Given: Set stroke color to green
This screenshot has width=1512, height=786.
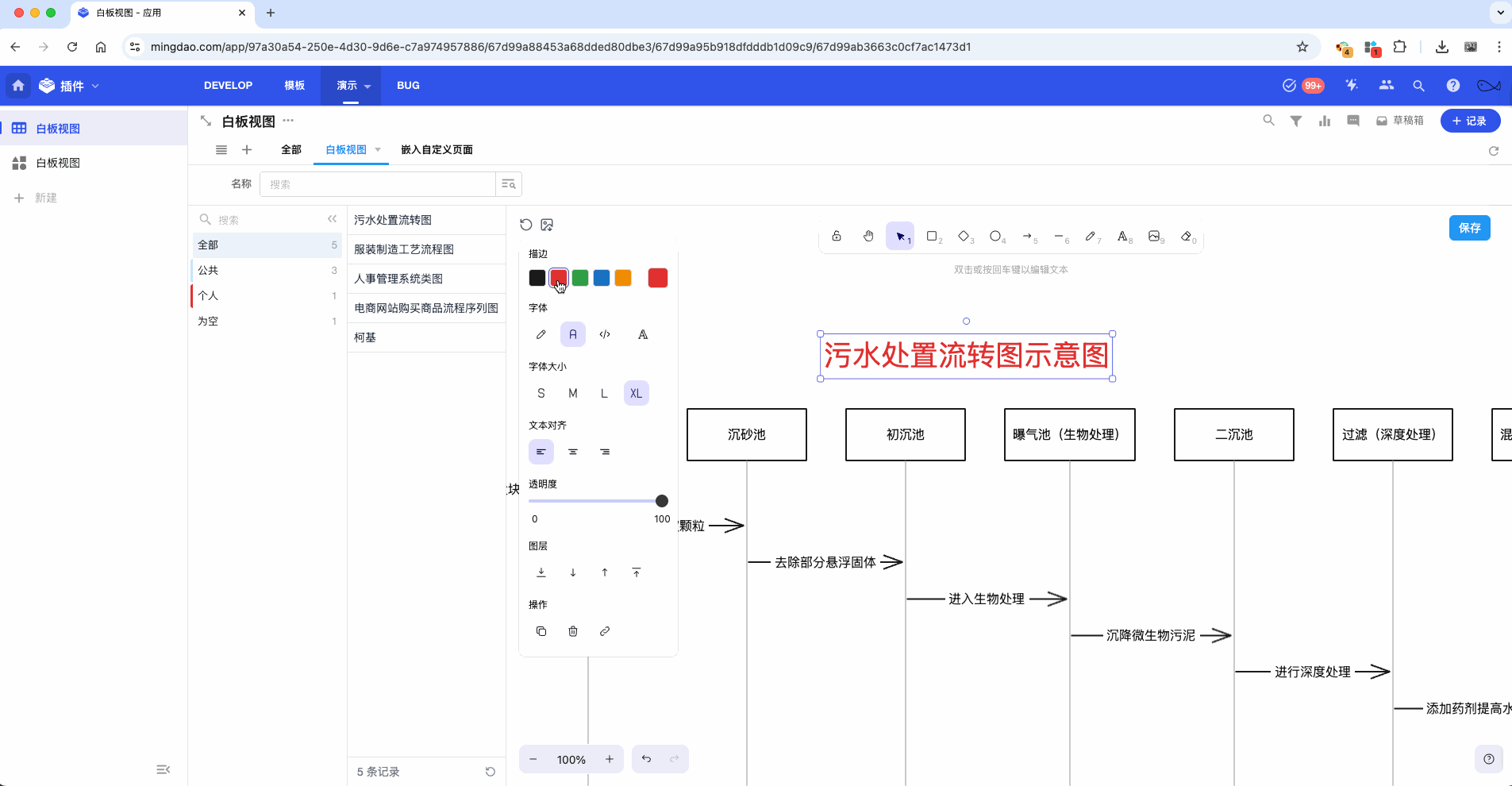Looking at the screenshot, I should coord(579,277).
